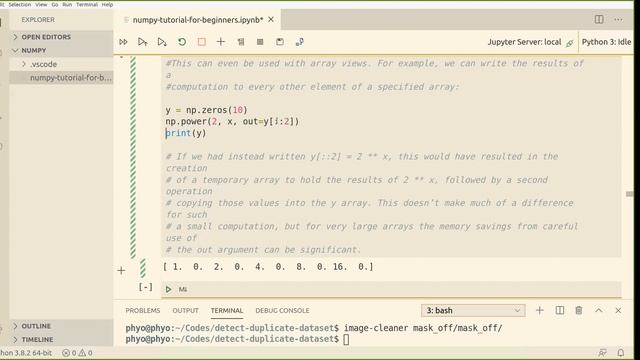640x360 pixels.
Task: Split the editor to the right
Action: pyautogui.click(x=599, y=19)
